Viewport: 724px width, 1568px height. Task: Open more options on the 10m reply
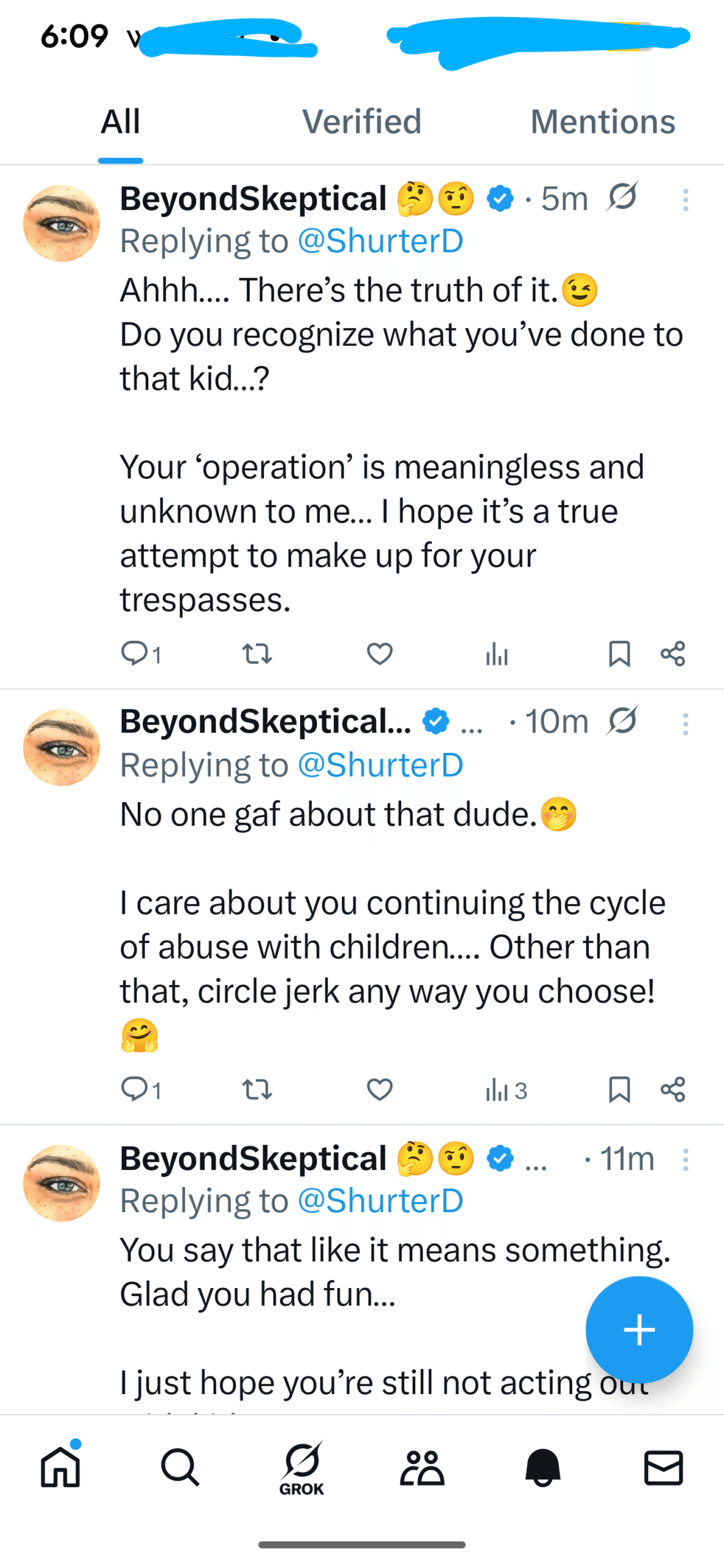[685, 724]
